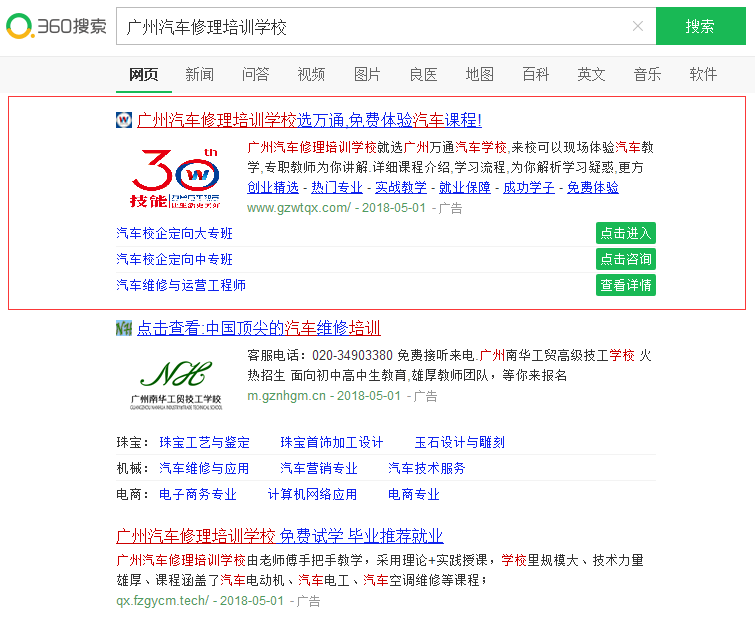Go to the 软件 tab

pyautogui.click(x=703, y=74)
